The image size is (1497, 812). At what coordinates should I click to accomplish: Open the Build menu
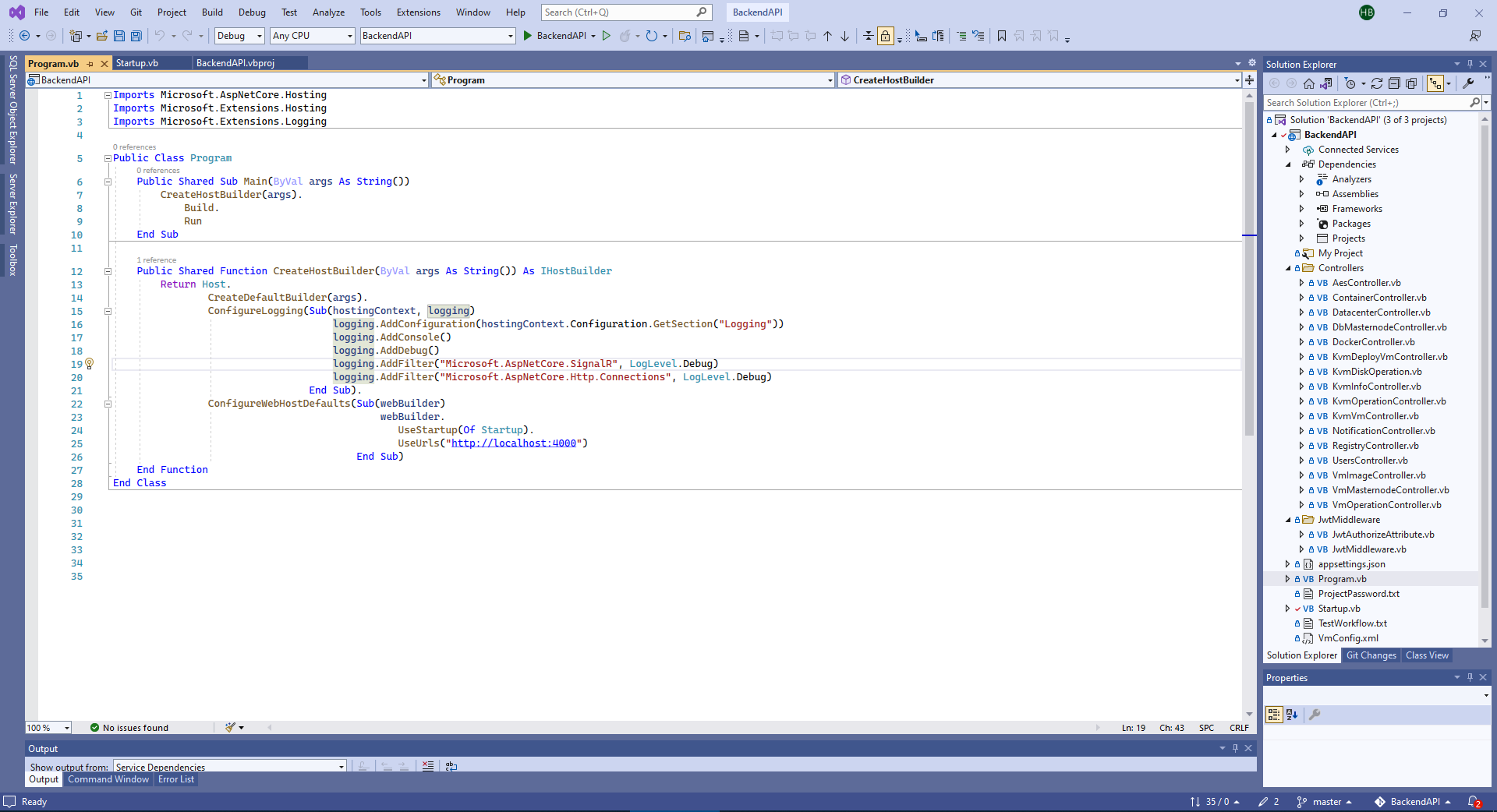[212, 12]
